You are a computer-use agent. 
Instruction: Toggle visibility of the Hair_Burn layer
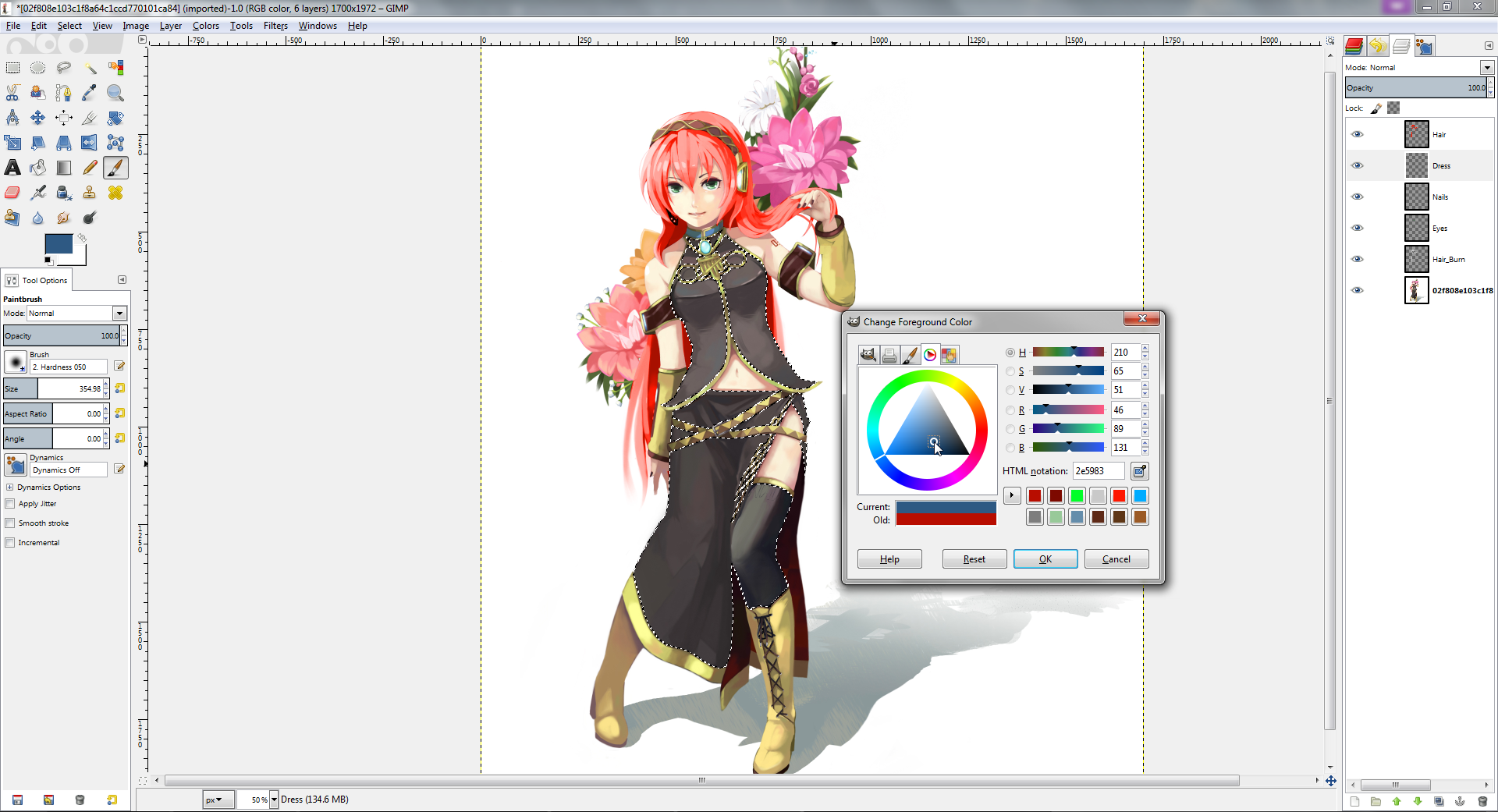pyautogui.click(x=1358, y=259)
